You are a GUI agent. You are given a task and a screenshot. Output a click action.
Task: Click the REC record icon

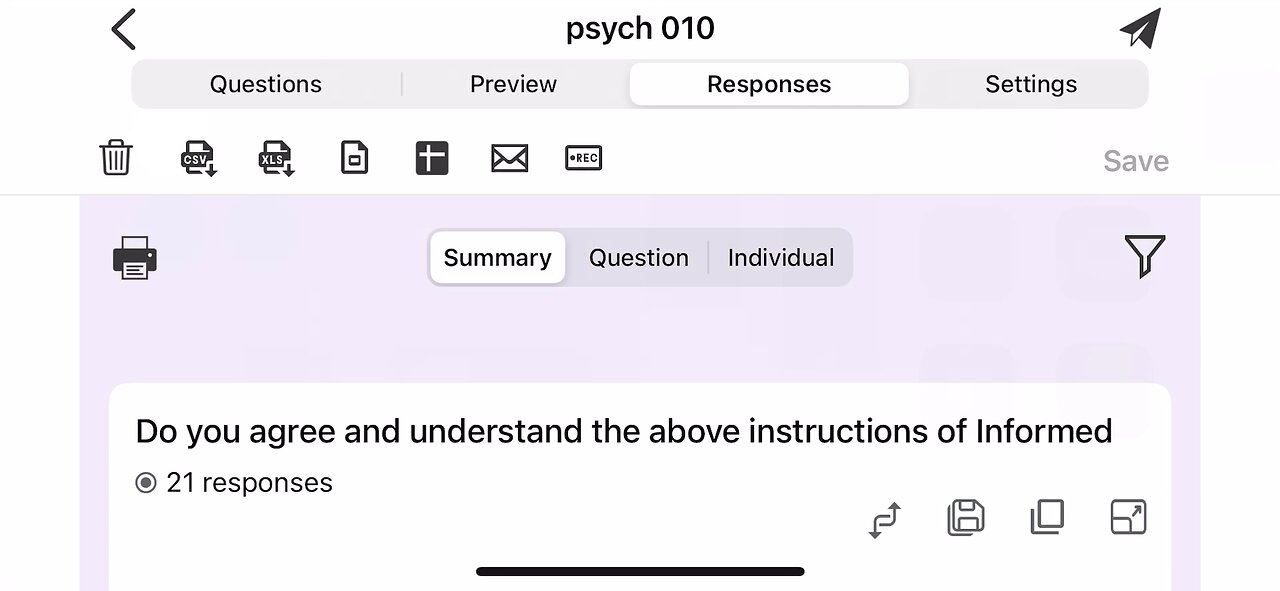pos(584,158)
